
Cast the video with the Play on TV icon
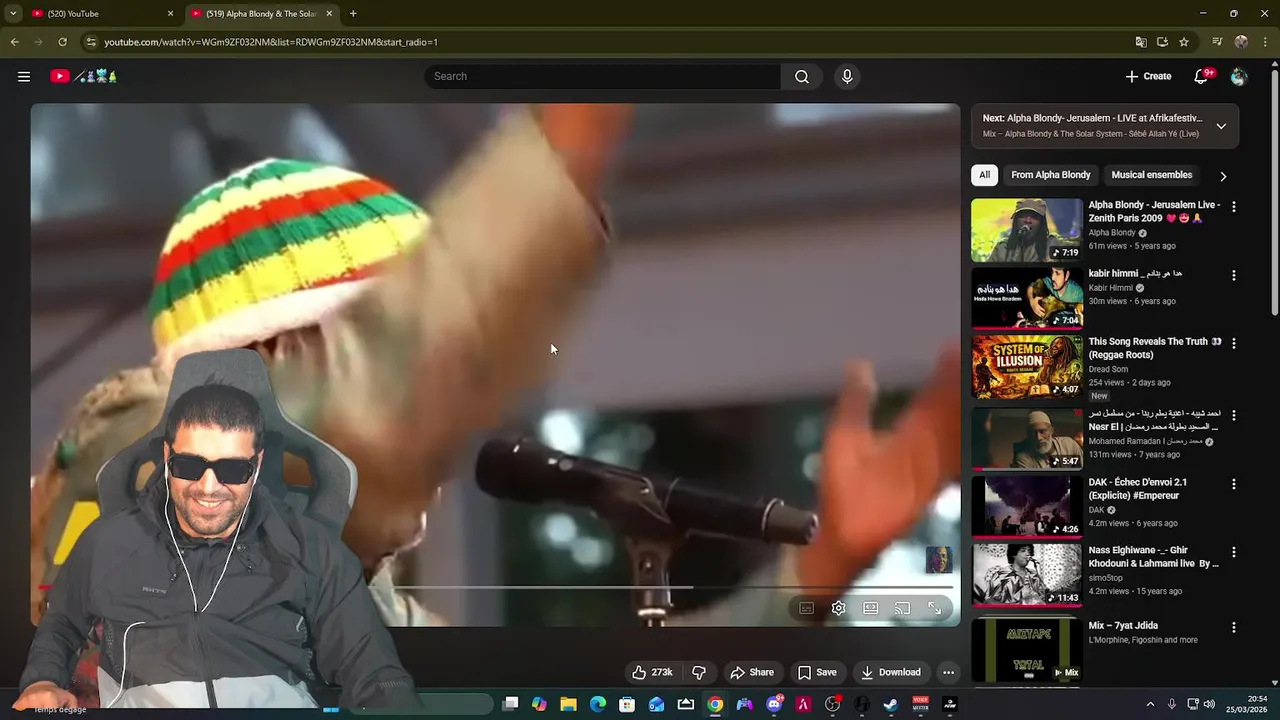(x=903, y=608)
